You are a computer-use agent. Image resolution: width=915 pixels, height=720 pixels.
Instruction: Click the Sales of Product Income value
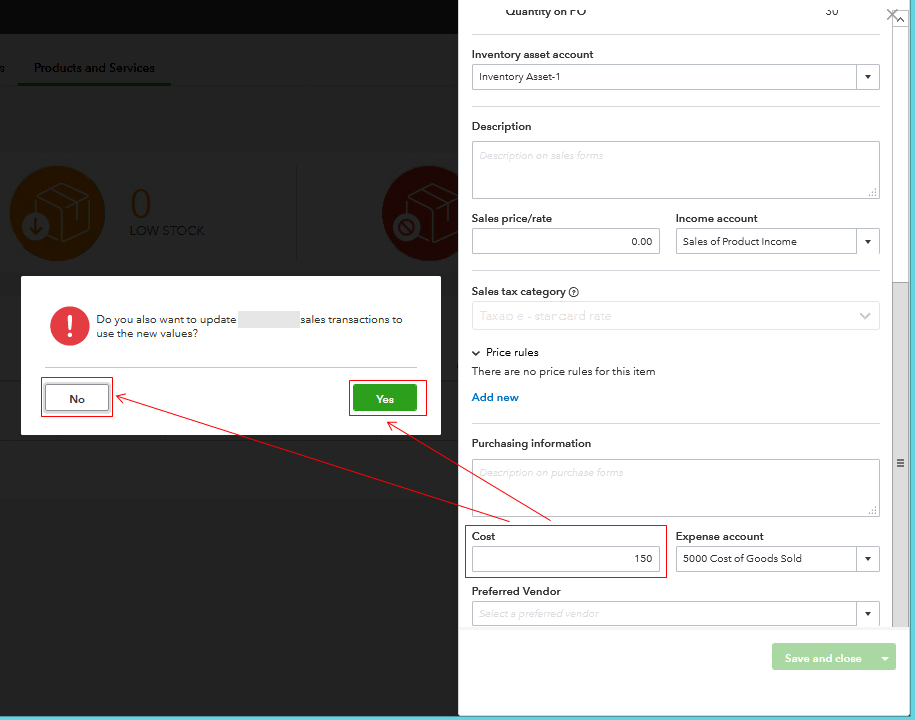[x=739, y=242]
